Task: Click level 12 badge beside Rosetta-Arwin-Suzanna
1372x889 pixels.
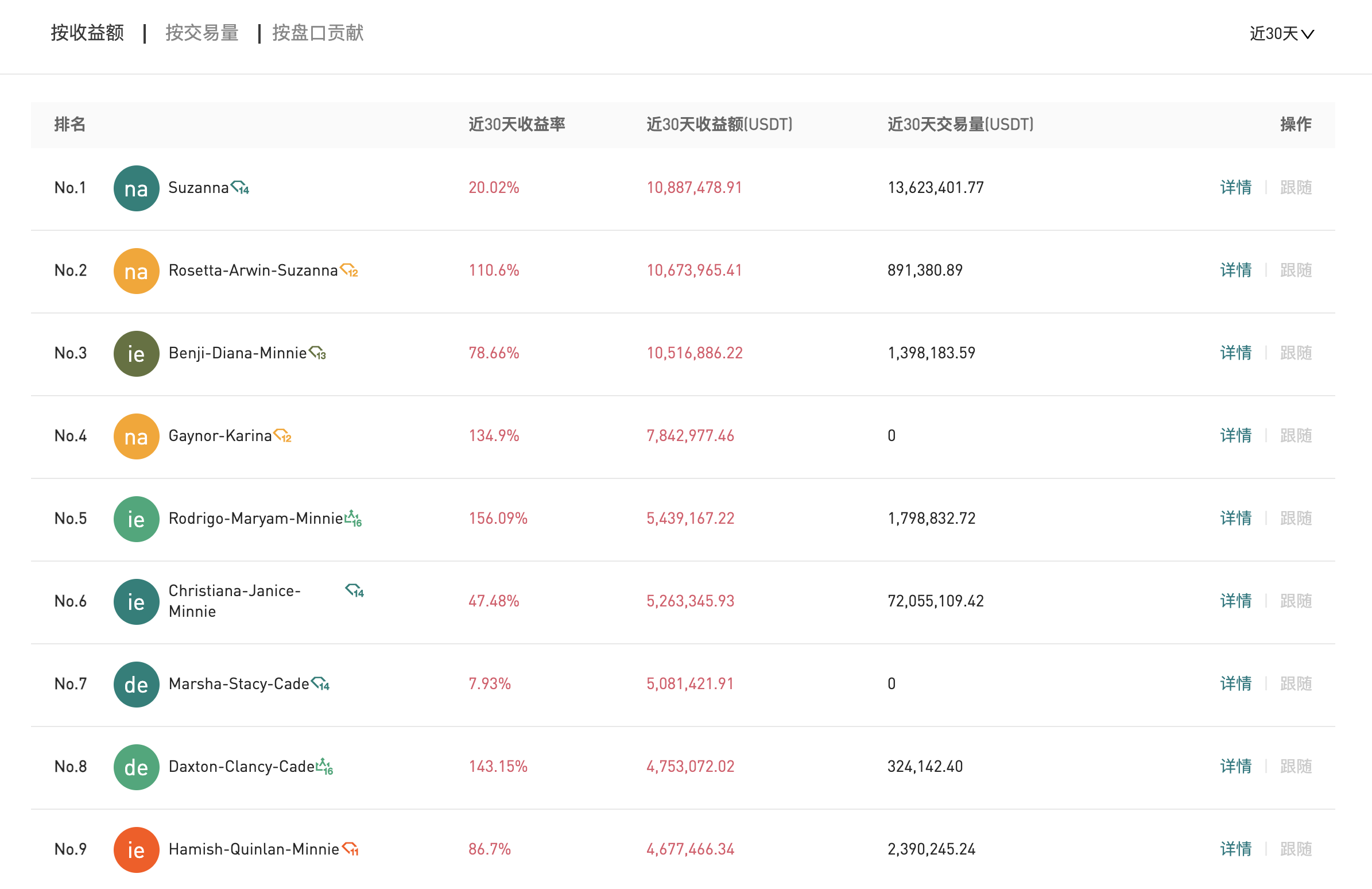Action: click(x=349, y=270)
